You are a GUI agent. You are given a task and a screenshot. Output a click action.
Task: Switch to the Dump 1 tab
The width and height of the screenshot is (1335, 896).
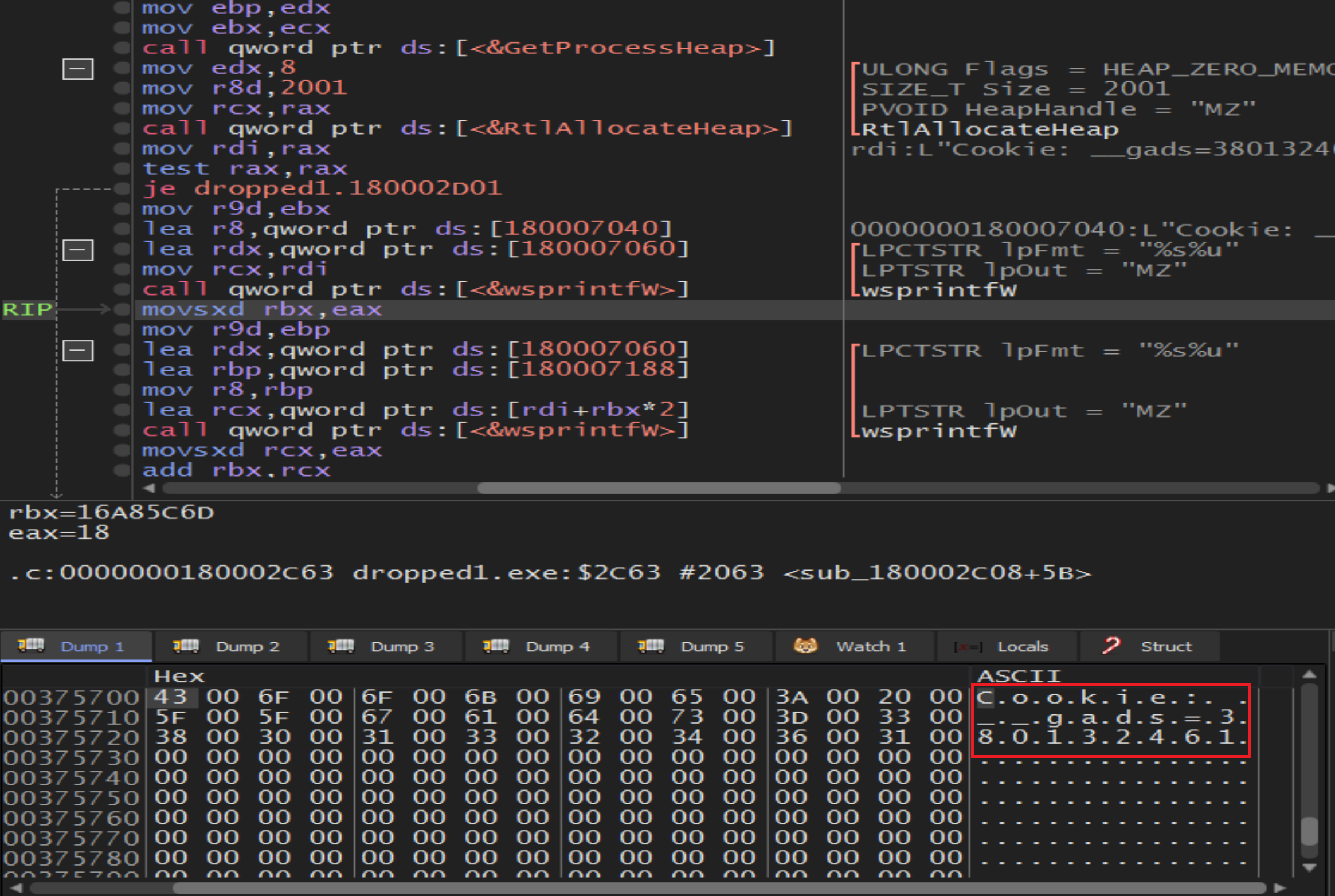pos(92,647)
